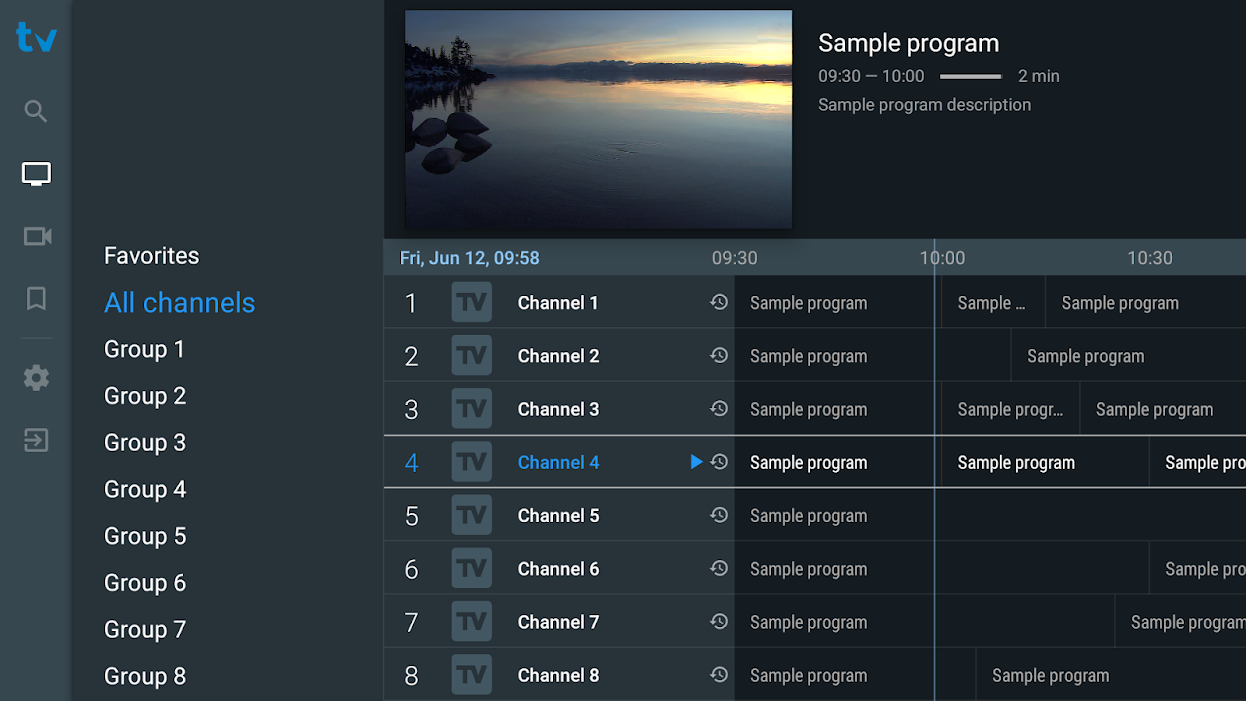1246x701 pixels.
Task: Switch to the Favorites list
Action: (x=151, y=255)
